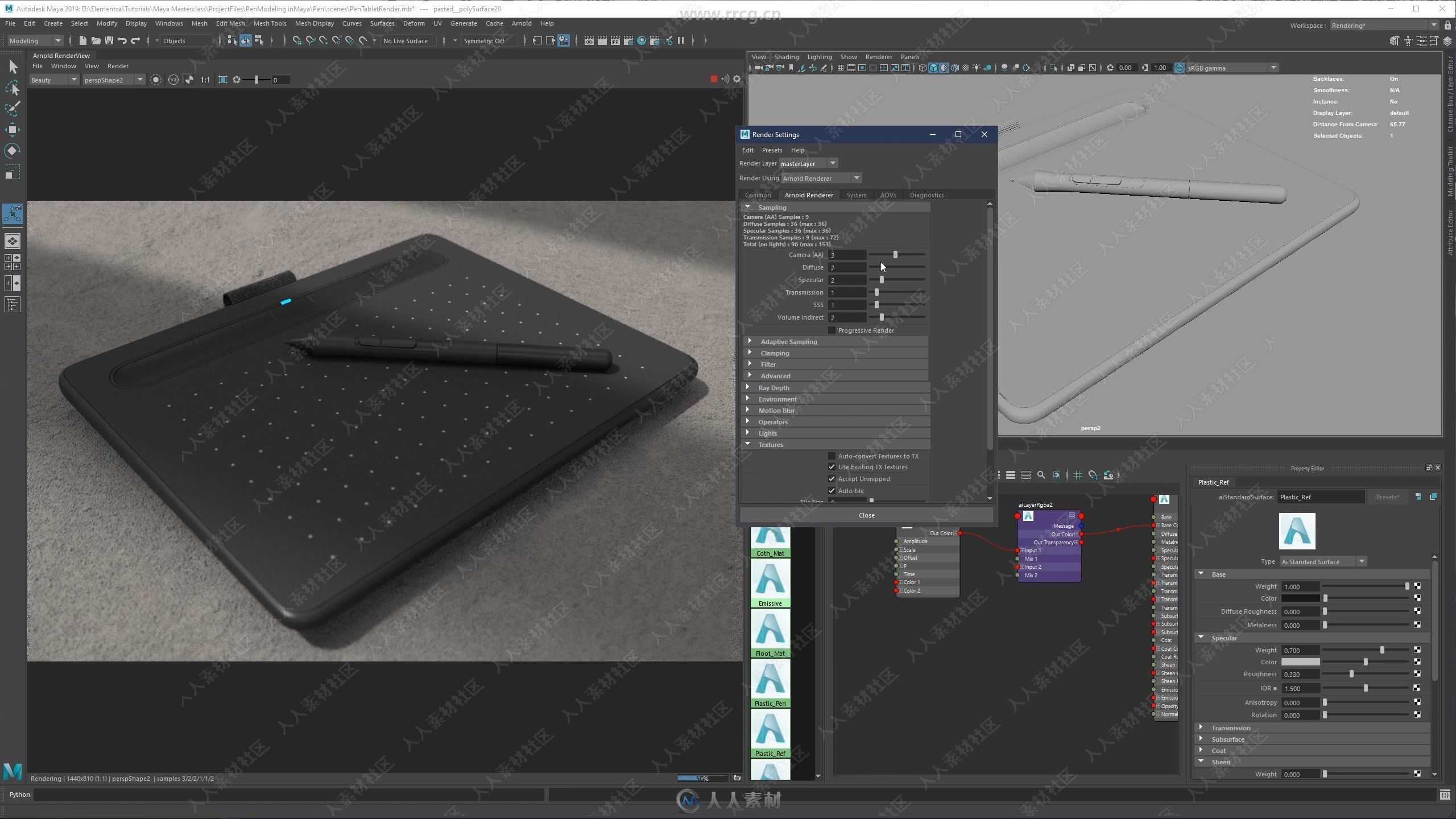Open the Script Editor icon at bottom right
Viewport: 1456px width, 819px height.
1445,794
